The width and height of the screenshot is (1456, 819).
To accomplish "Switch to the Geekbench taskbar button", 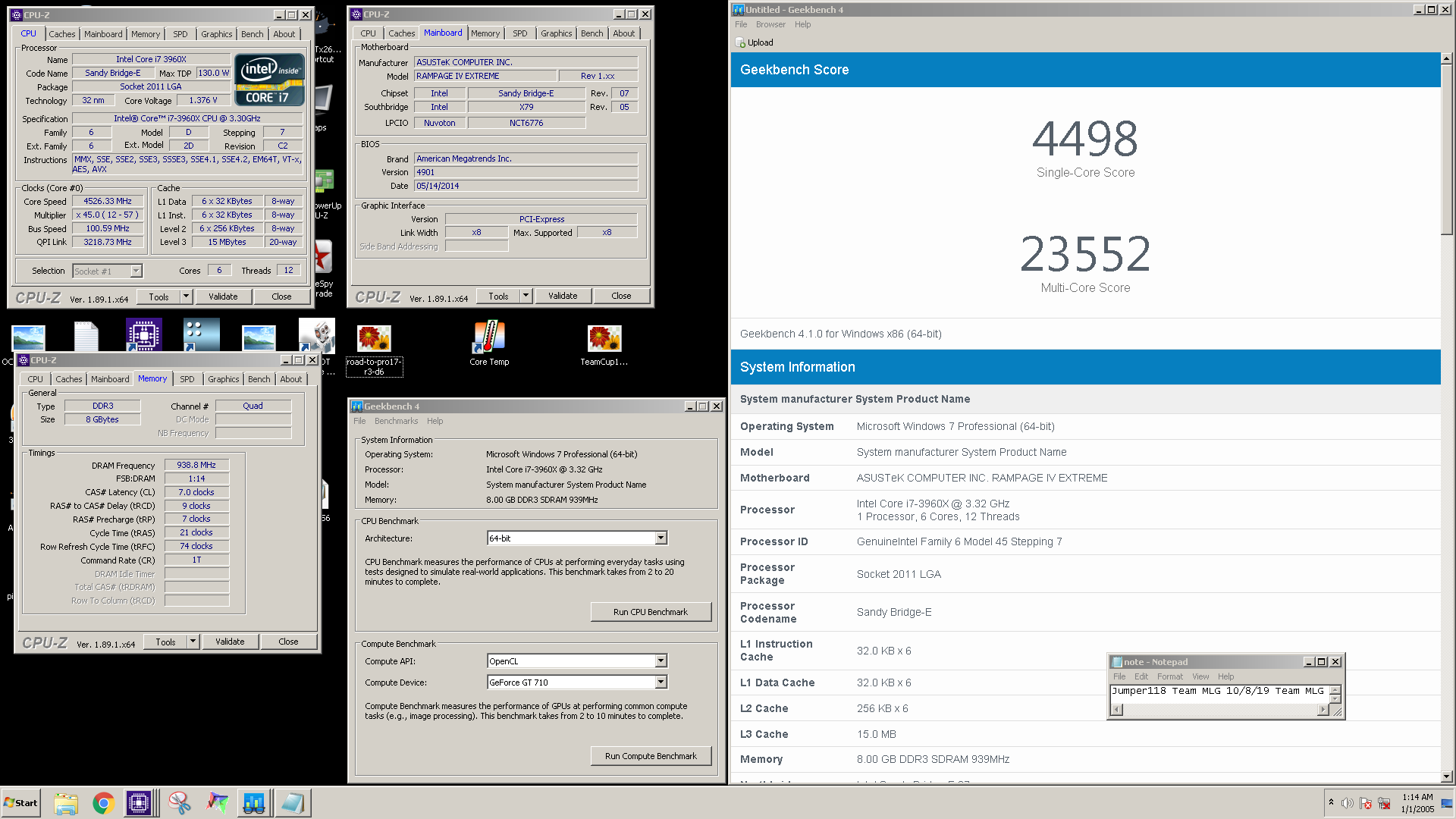I will (254, 803).
